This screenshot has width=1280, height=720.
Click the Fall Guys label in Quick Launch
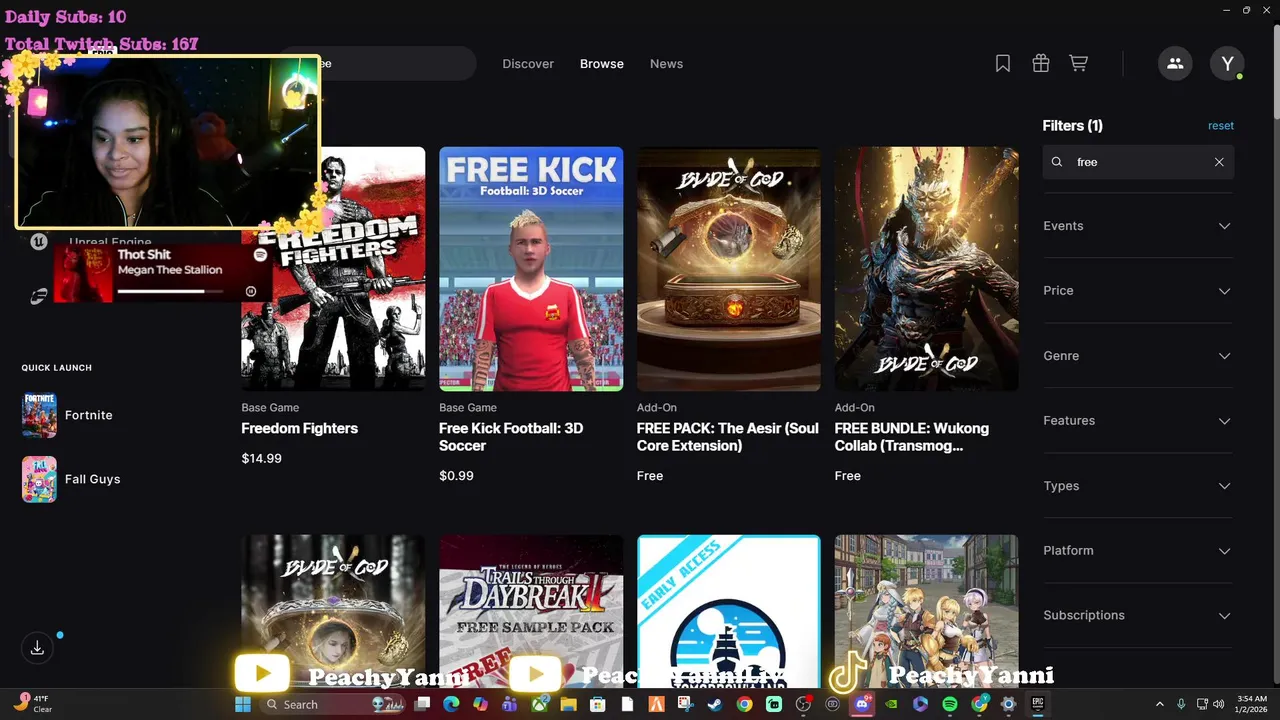[93, 479]
